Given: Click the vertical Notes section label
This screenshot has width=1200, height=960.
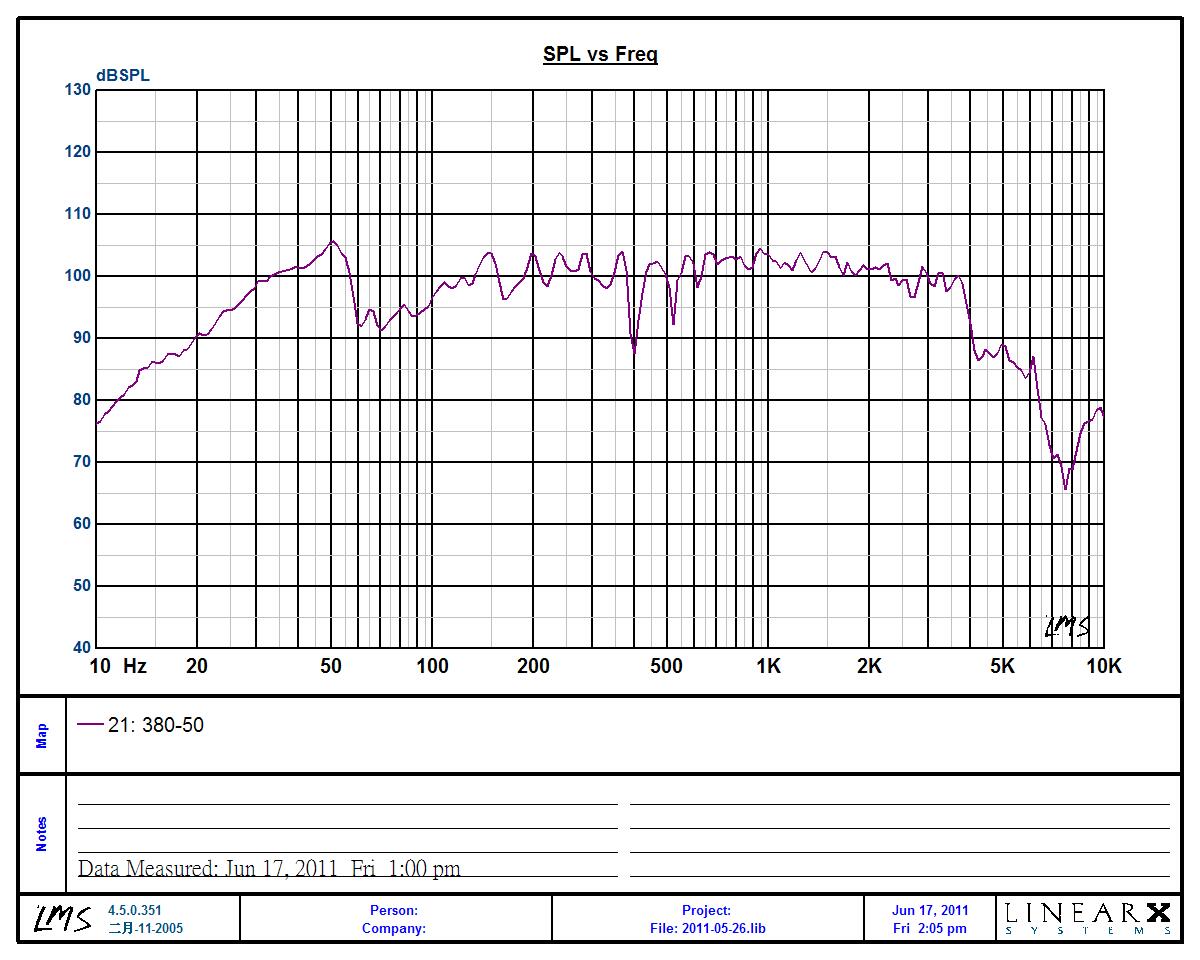Looking at the screenshot, I should 42,834.
